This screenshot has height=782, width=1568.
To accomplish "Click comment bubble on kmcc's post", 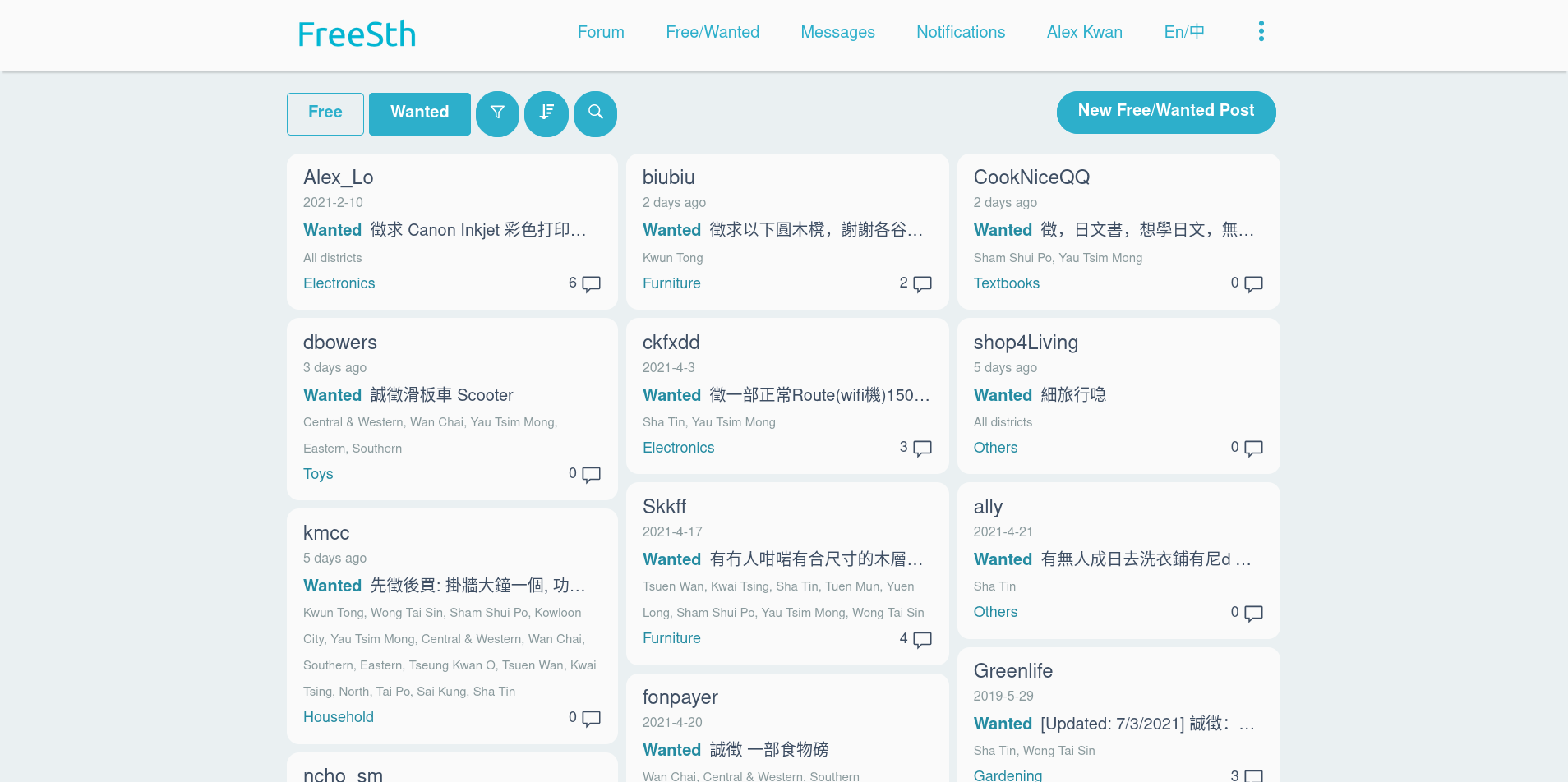I will [x=591, y=719].
